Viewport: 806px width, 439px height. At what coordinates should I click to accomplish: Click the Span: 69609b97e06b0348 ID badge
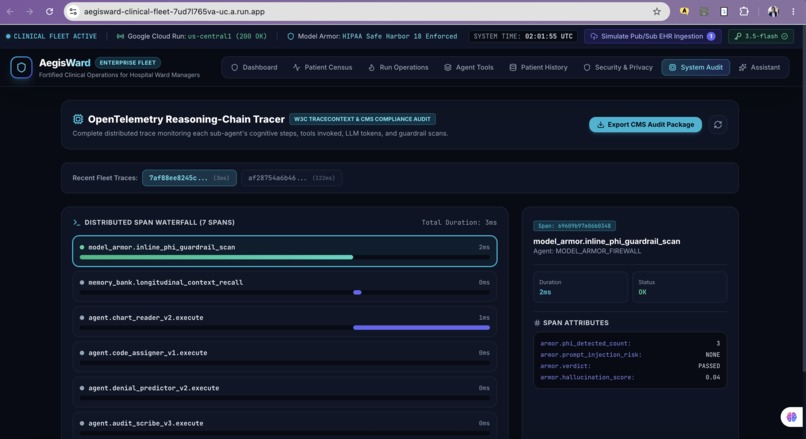pos(574,226)
